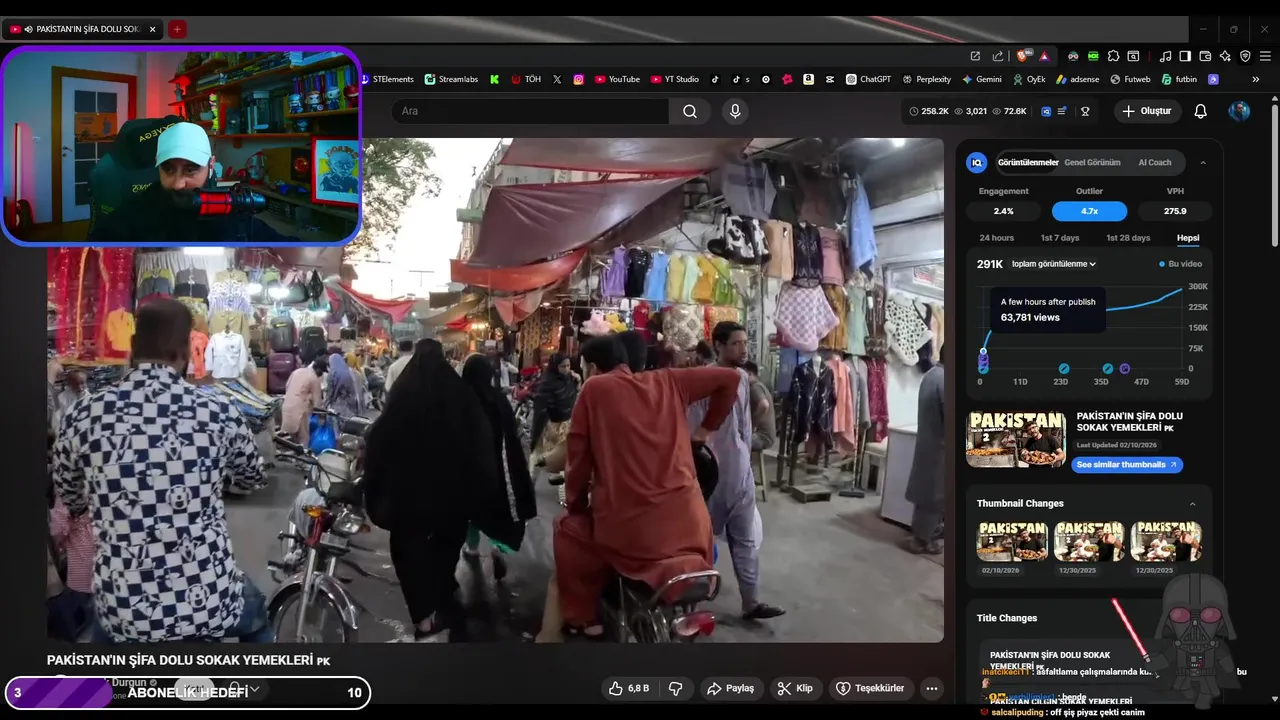Viewport: 1280px width, 720px height.
Task: Select the Outlier 4.7x metric
Action: [1089, 211]
